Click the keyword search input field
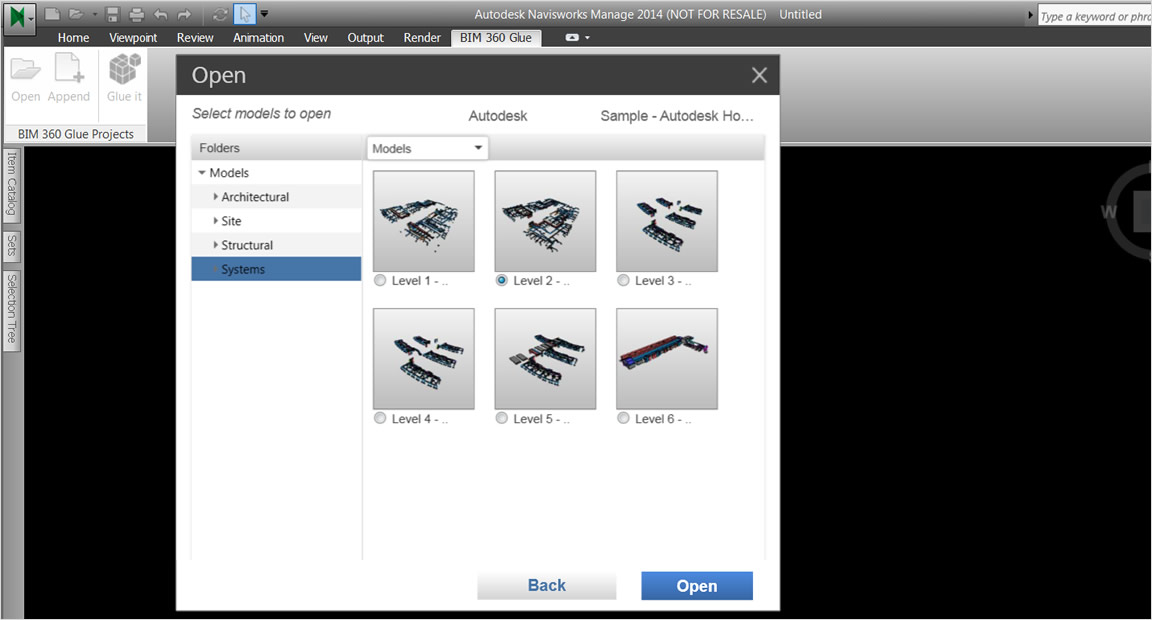1152x620 pixels. [1095, 15]
